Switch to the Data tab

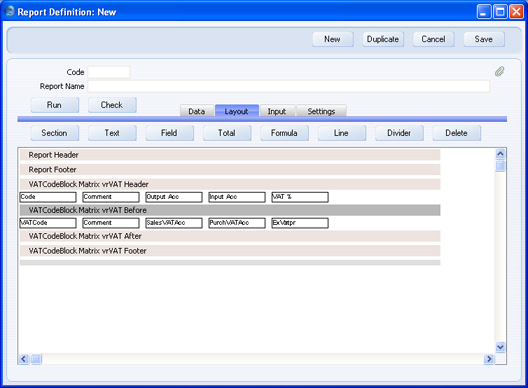click(197, 111)
